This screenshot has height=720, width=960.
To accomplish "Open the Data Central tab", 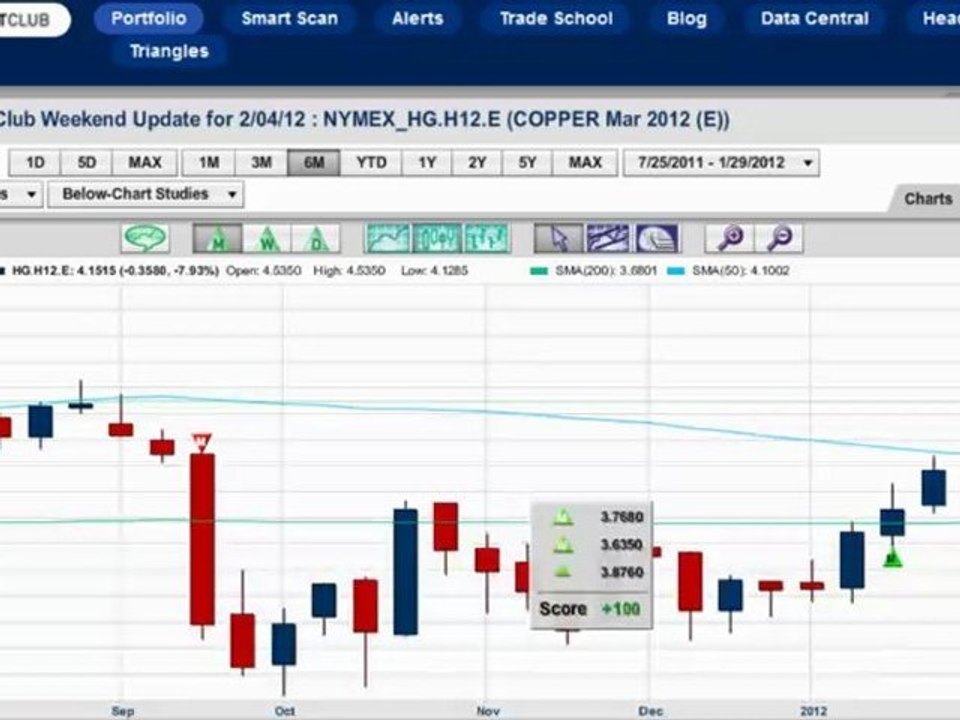I will [814, 18].
